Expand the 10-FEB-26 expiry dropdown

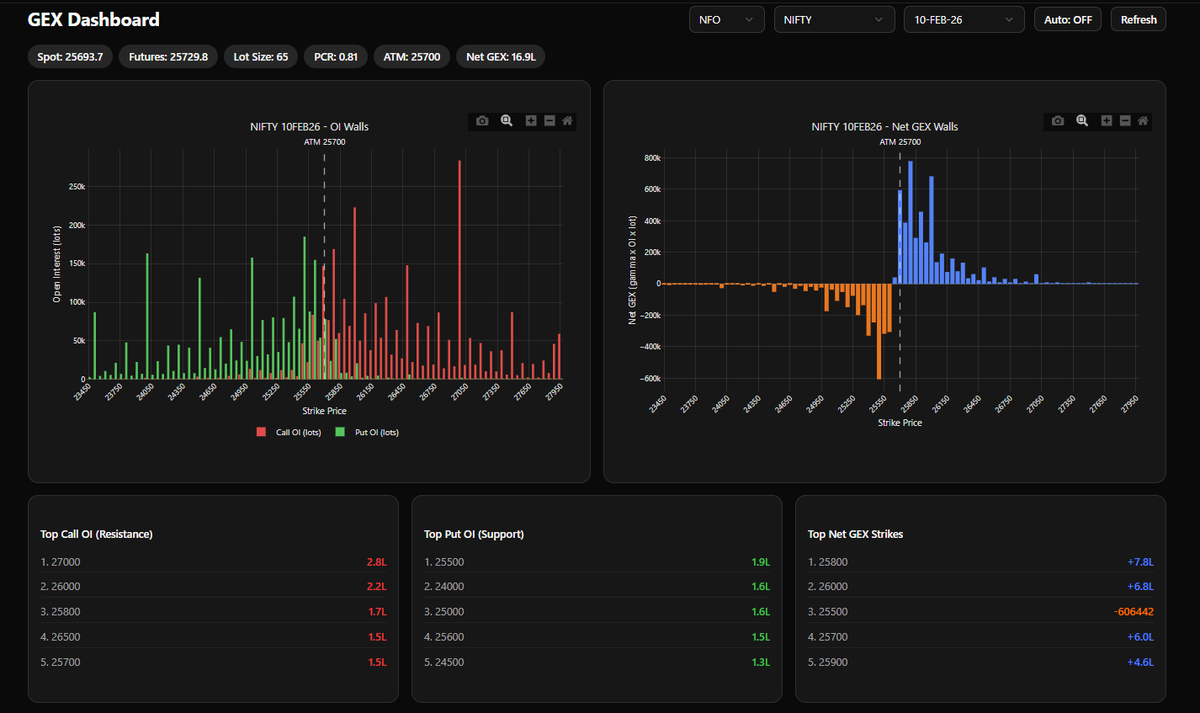(x=964, y=19)
